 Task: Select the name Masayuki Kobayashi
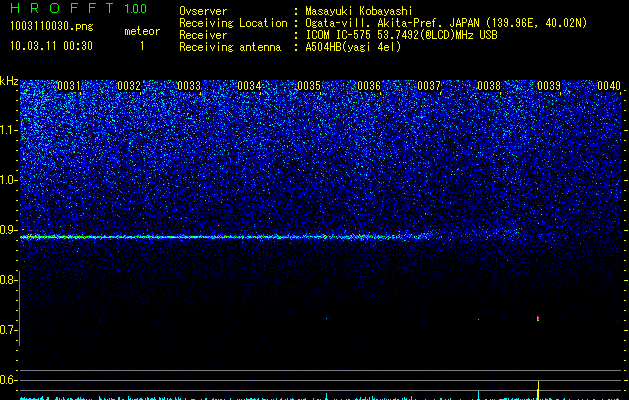tap(359, 11)
